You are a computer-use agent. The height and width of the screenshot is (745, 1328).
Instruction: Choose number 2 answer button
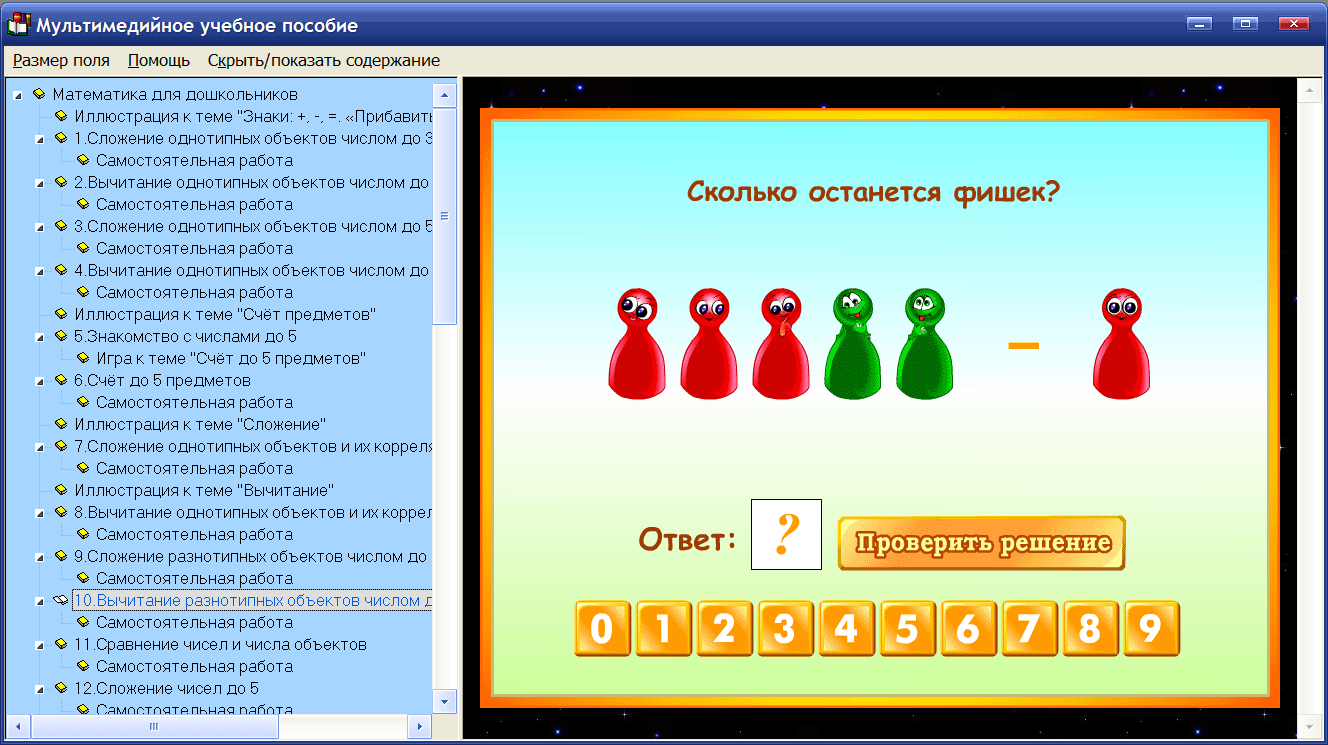pos(724,629)
